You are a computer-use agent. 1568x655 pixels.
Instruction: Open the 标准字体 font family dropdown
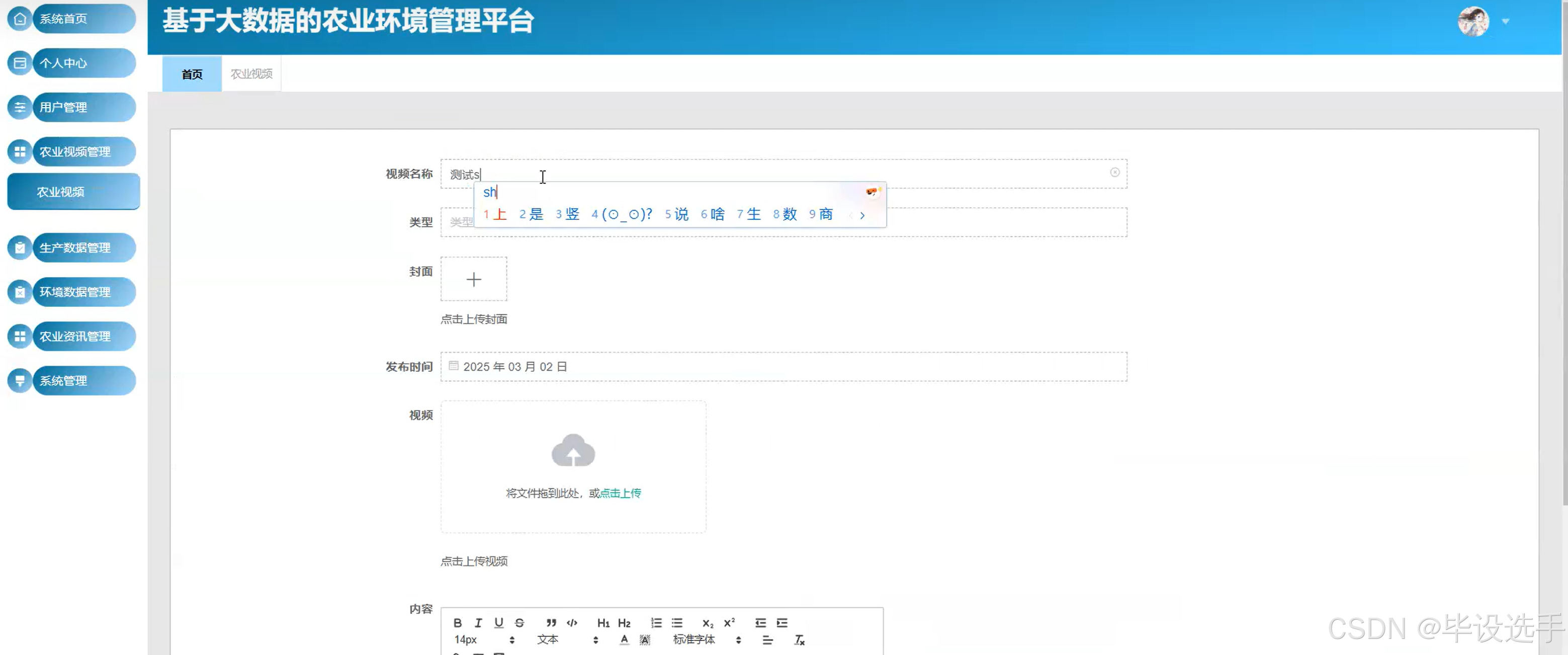click(x=694, y=640)
